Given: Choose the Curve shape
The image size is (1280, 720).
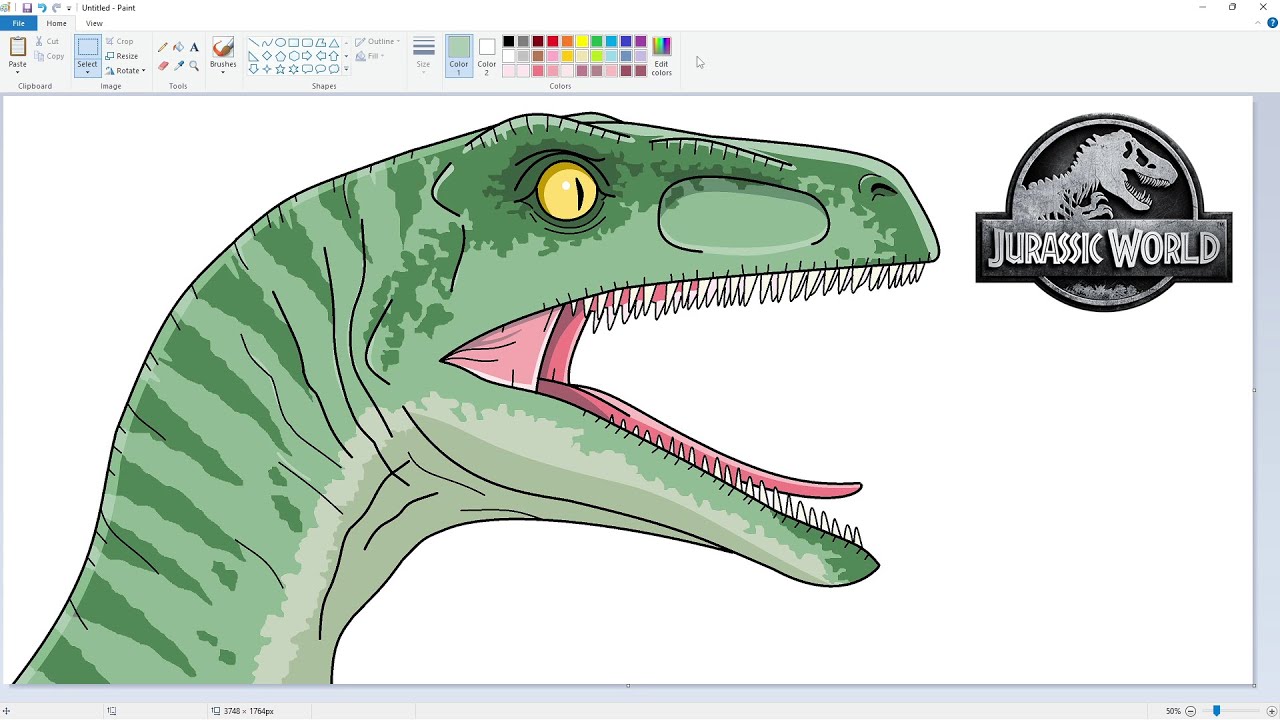Looking at the screenshot, I should (x=267, y=43).
